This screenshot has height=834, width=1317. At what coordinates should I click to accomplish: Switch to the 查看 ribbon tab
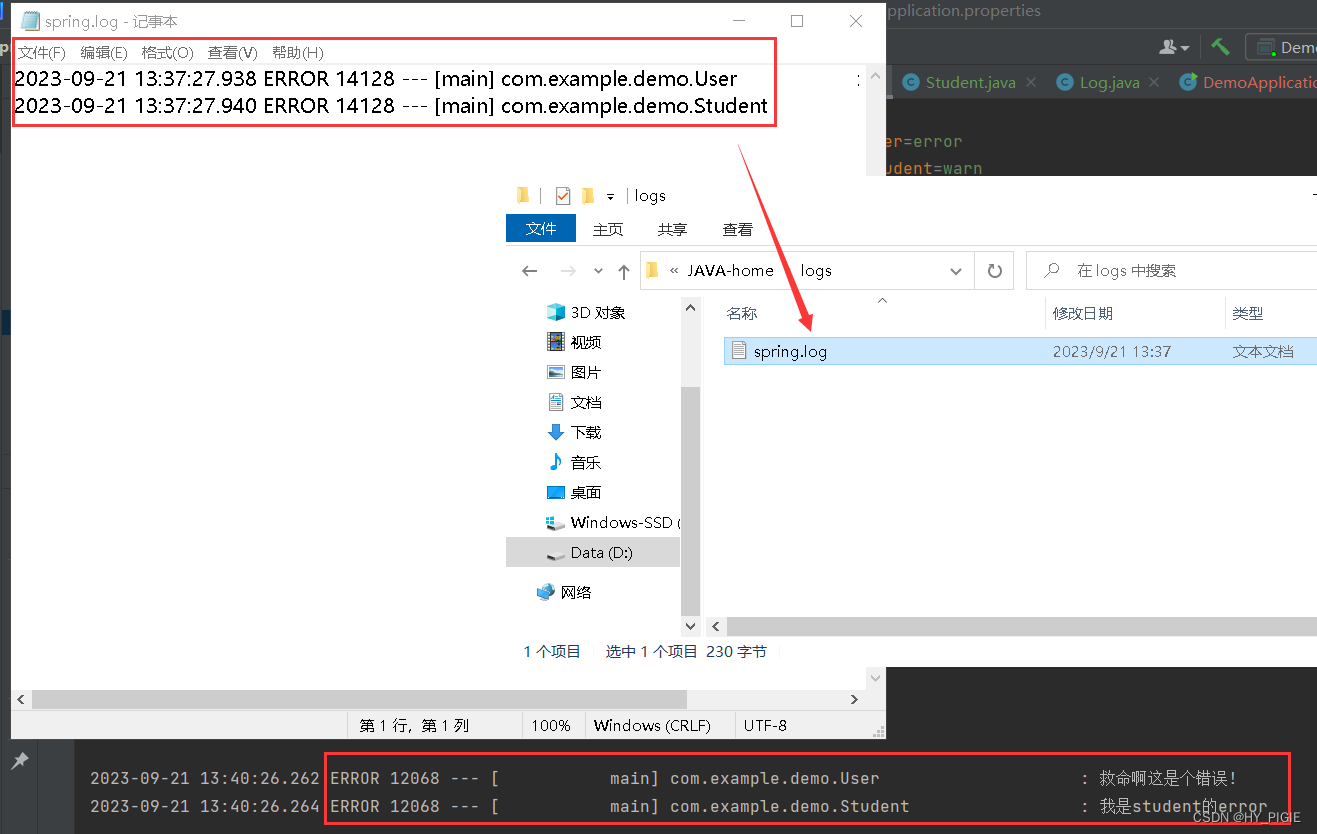[736, 228]
